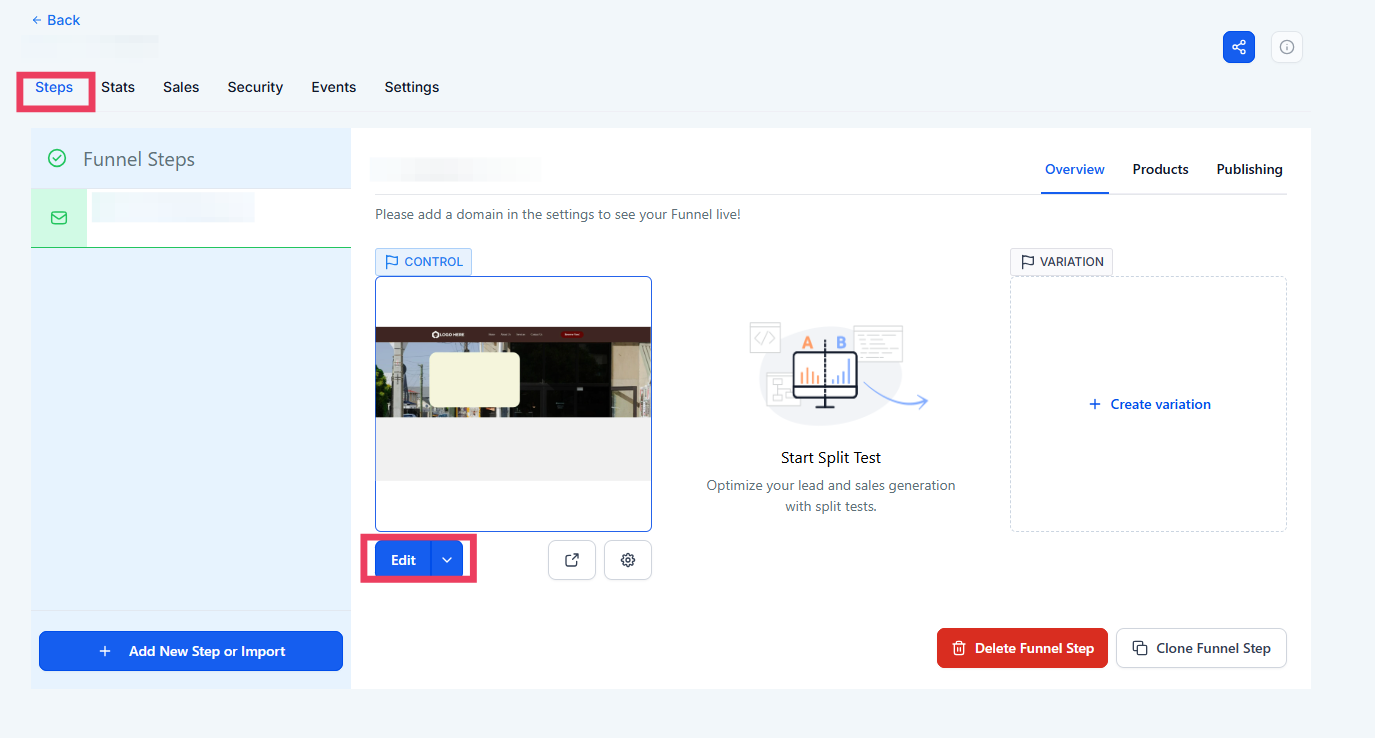Screen dimensions: 1375x738
Task: Select the Products tab
Action: [x=1160, y=169]
